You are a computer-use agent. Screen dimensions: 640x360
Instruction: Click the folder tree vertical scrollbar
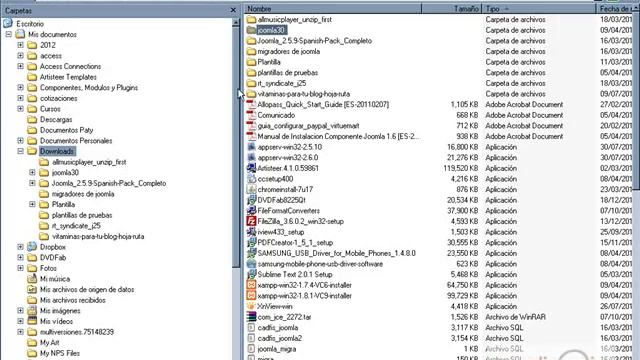point(236,147)
